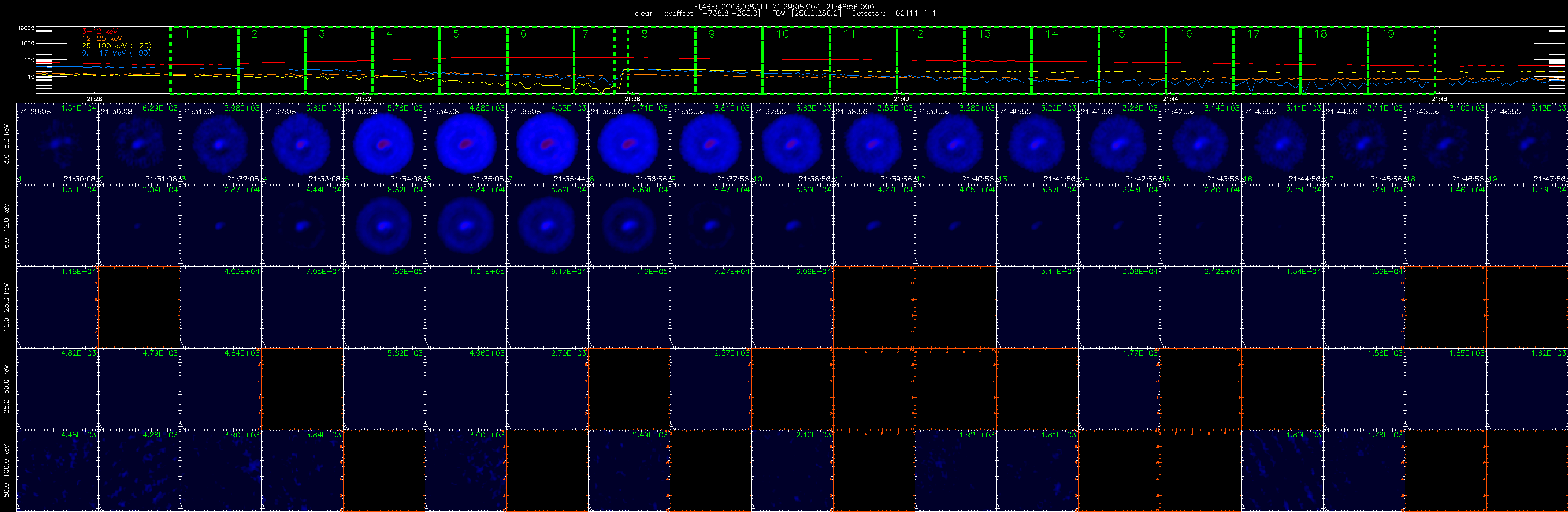Click the 1.16E+05 value in the 12-25 keV row

pos(650,271)
